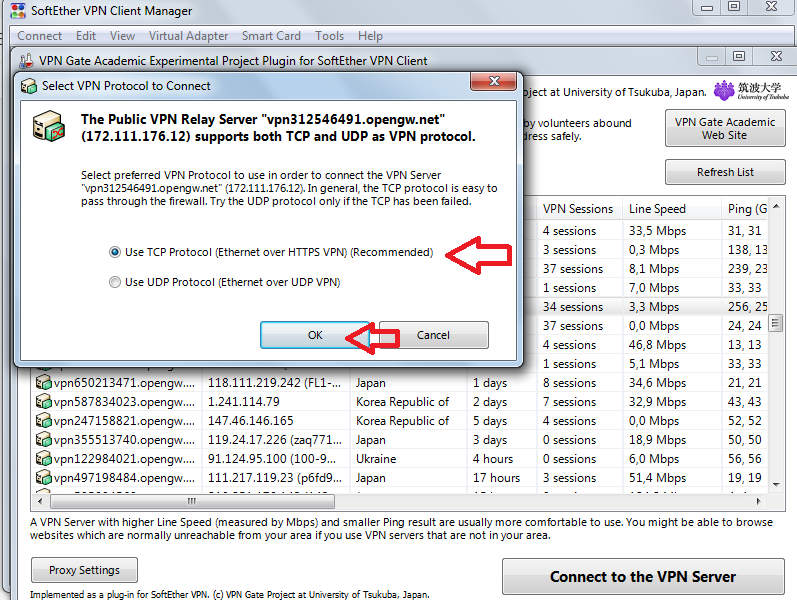Select IP address 111.217.119.23 cell
This screenshot has width=797, height=600.
[x=274, y=478]
